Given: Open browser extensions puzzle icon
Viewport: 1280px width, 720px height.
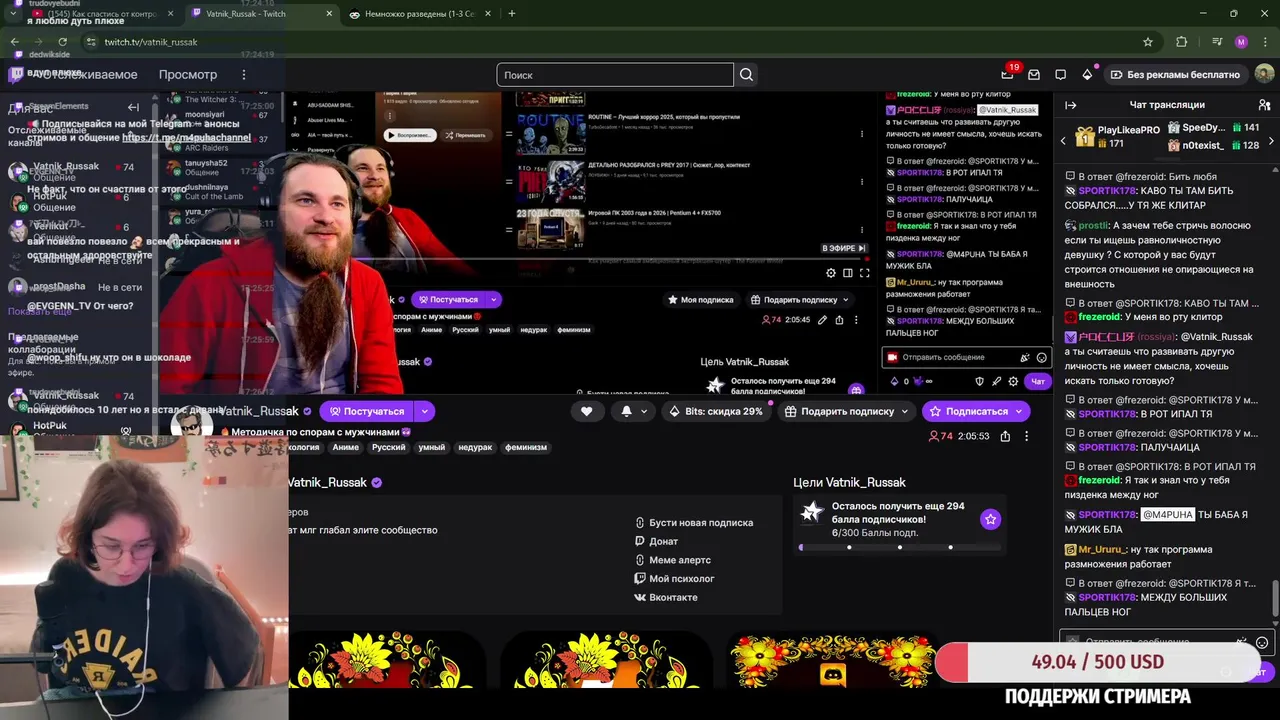Looking at the screenshot, I should (x=1182, y=42).
